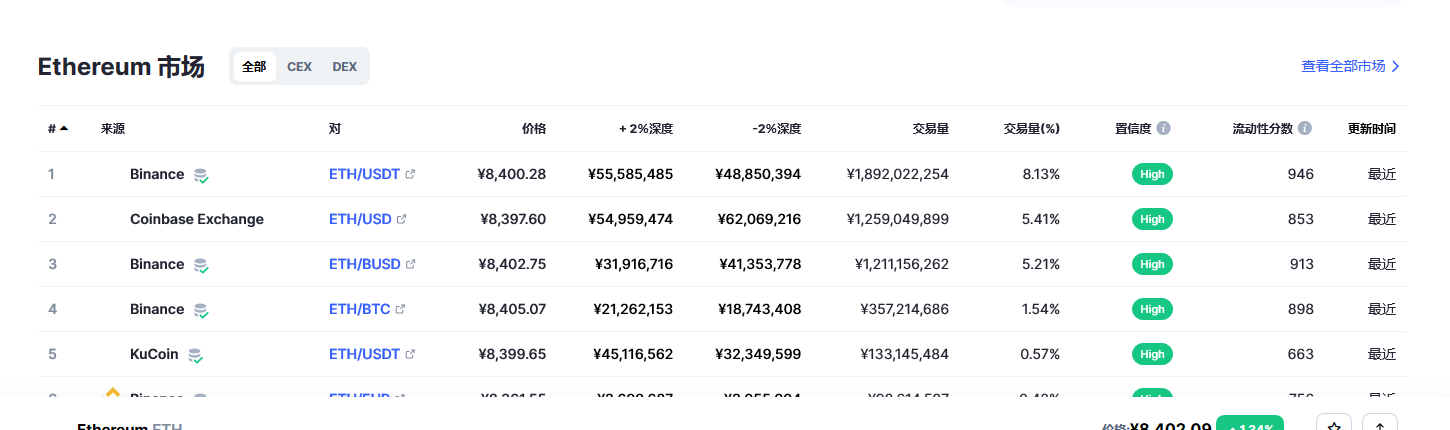1450x430 pixels.
Task: Click the Binance ETH/USDT verified reserve icon
Action: point(201,175)
